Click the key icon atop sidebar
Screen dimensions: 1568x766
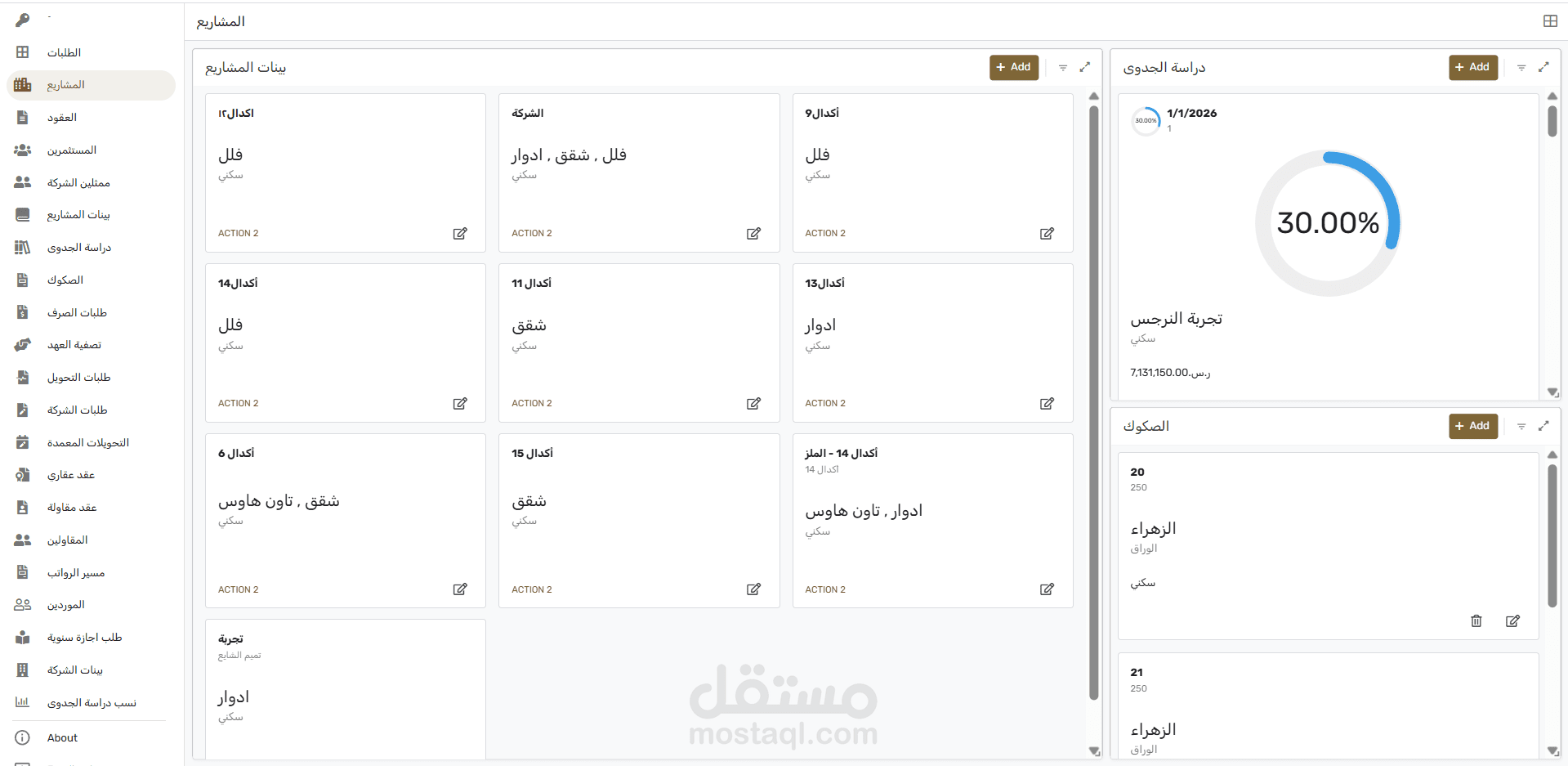coord(22,20)
